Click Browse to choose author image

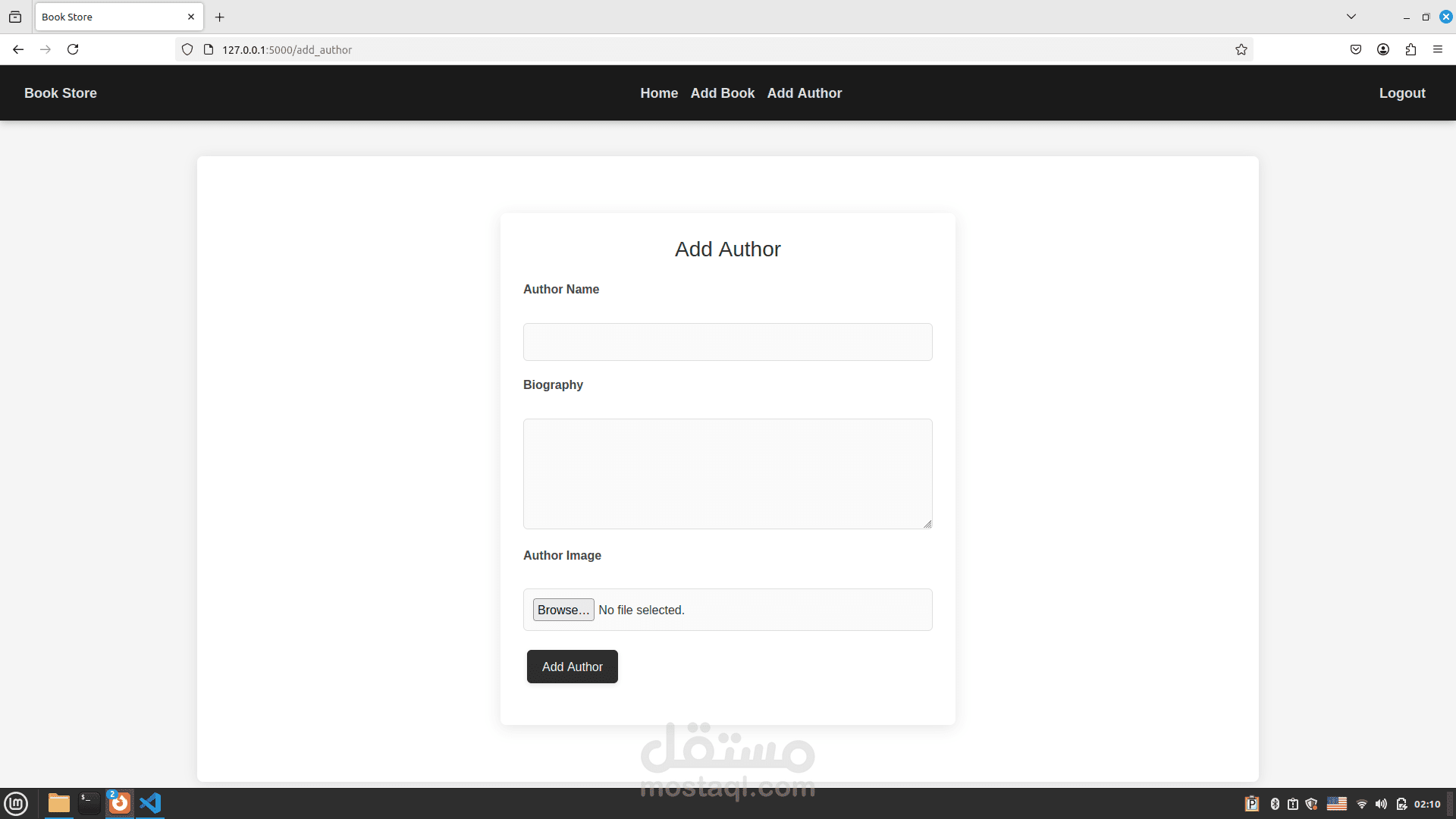563,610
